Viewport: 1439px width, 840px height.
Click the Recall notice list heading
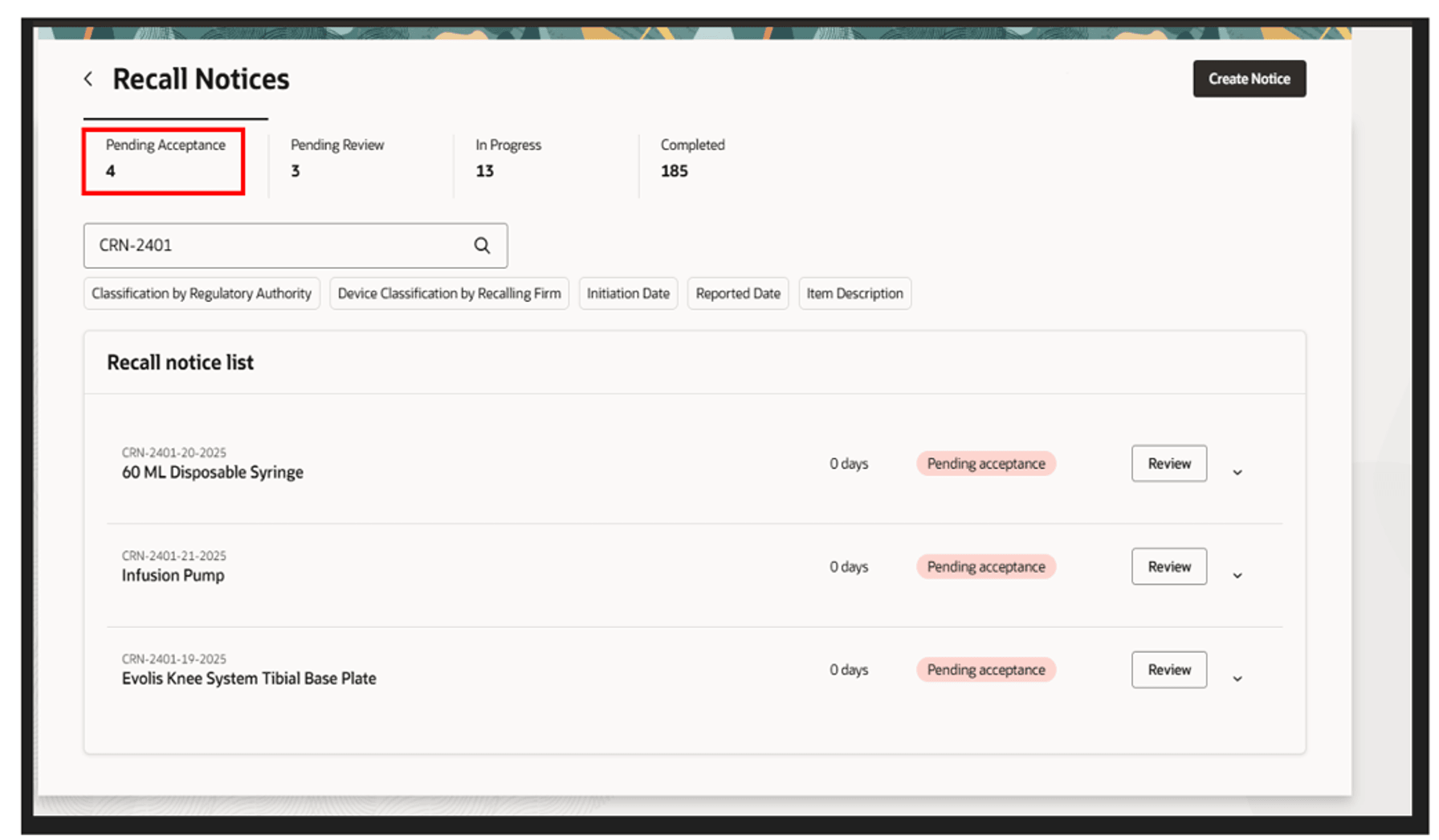pyautogui.click(x=180, y=362)
